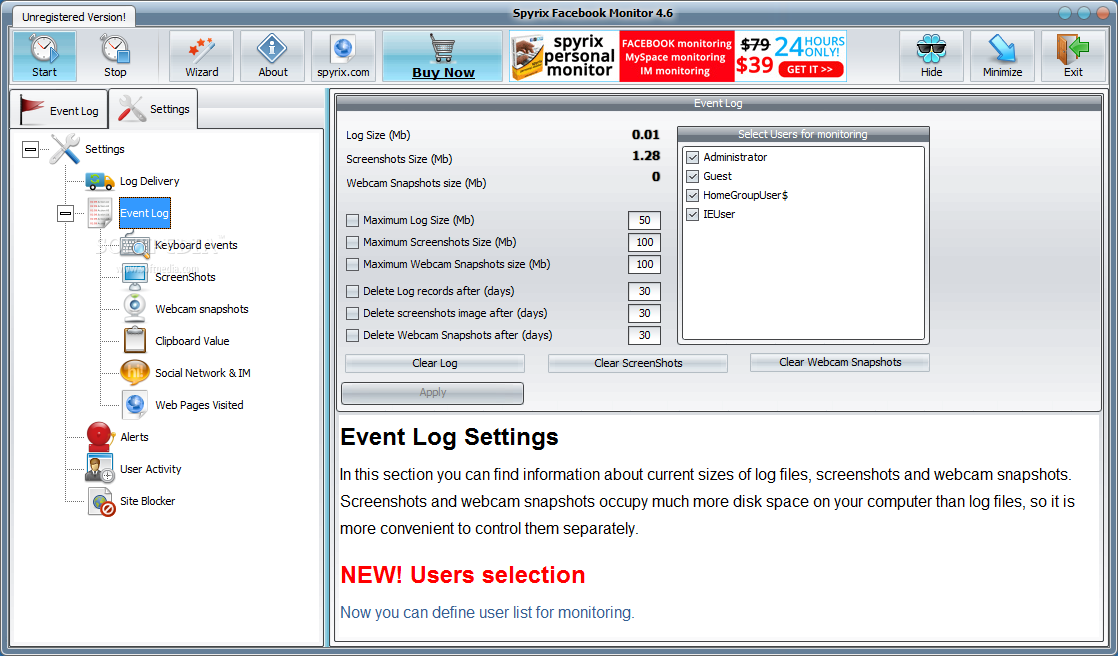Click the Clipboard Value clipboard icon
The image size is (1118, 656).
[135, 341]
